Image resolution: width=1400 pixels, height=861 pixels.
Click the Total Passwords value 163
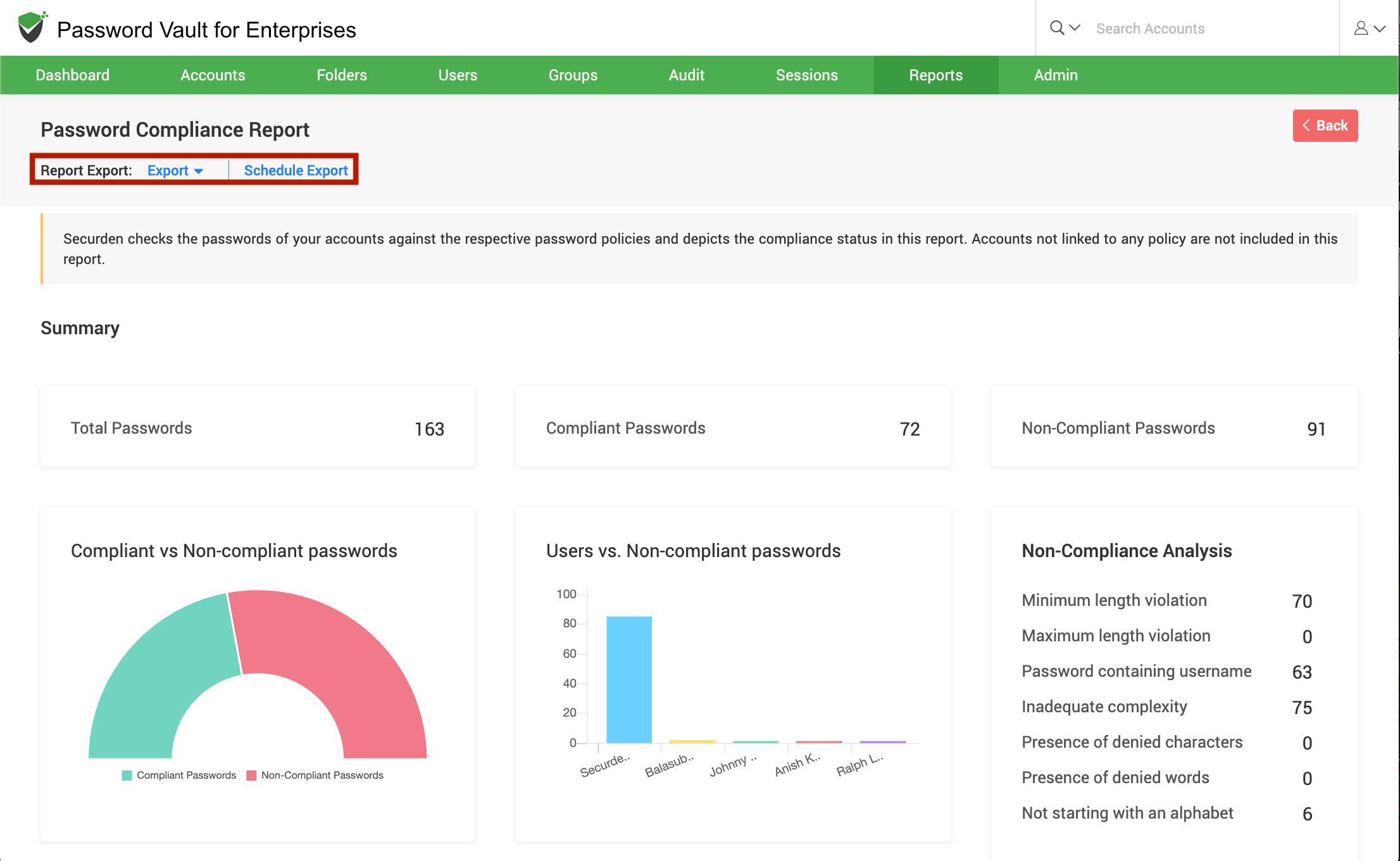tap(429, 429)
